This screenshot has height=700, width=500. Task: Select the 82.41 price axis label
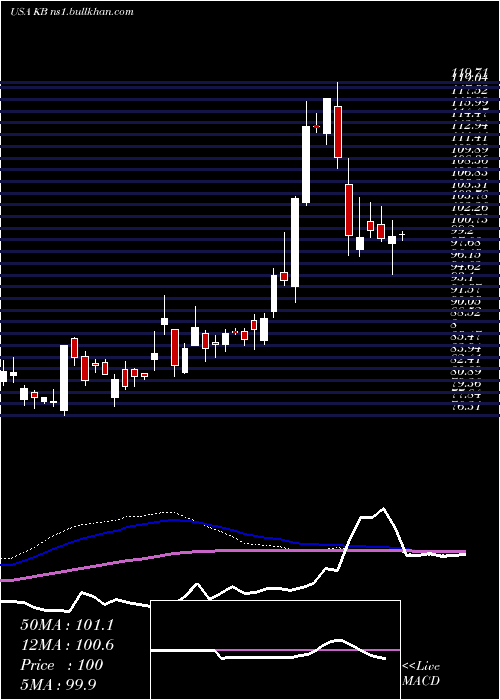(468, 359)
